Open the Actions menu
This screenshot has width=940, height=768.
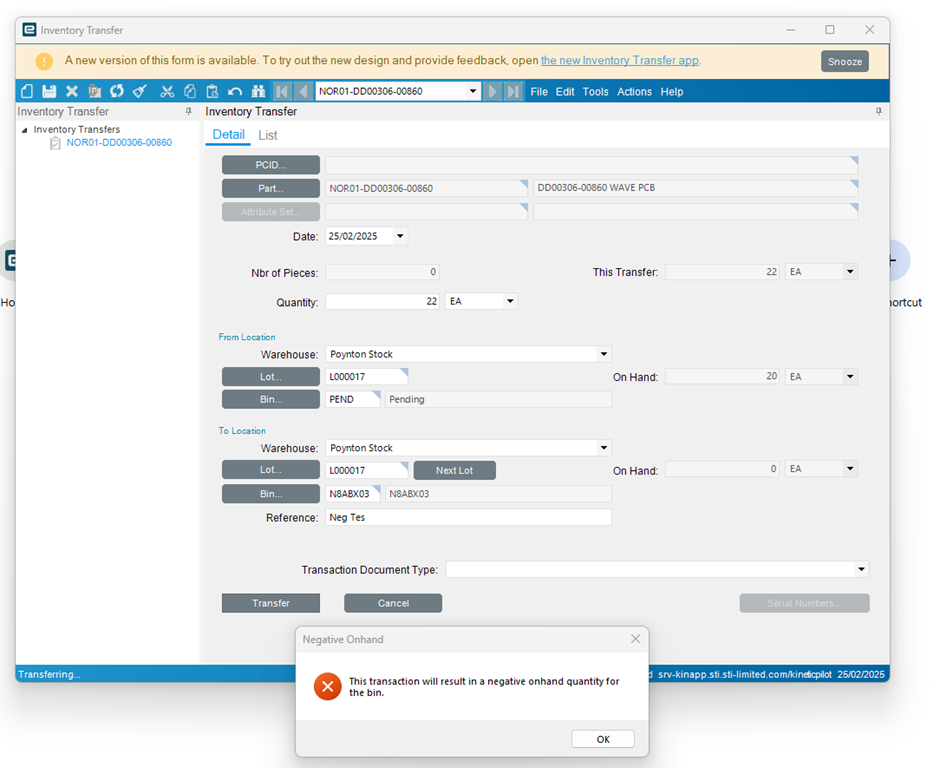point(634,92)
